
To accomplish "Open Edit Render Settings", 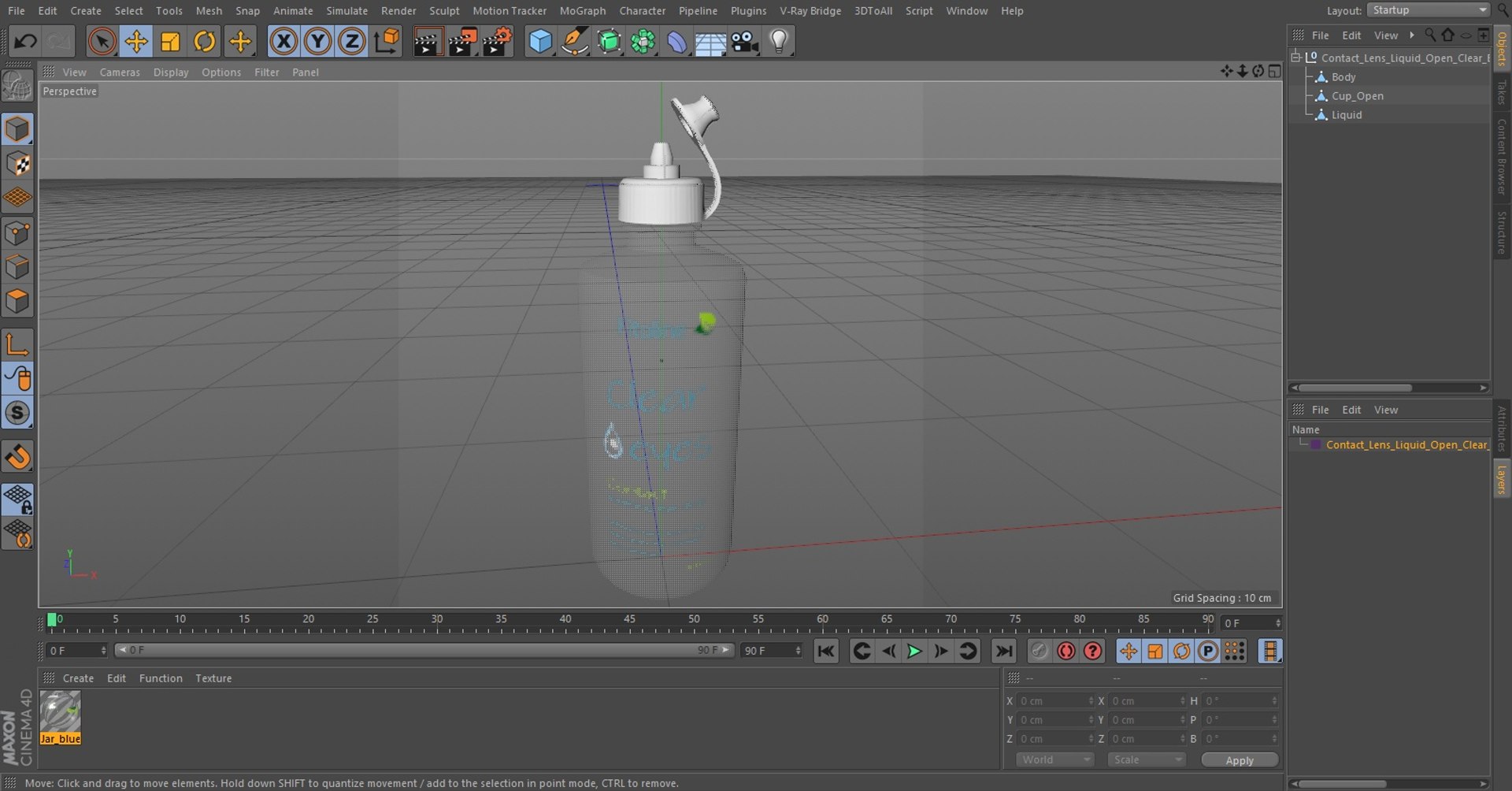I will point(498,41).
